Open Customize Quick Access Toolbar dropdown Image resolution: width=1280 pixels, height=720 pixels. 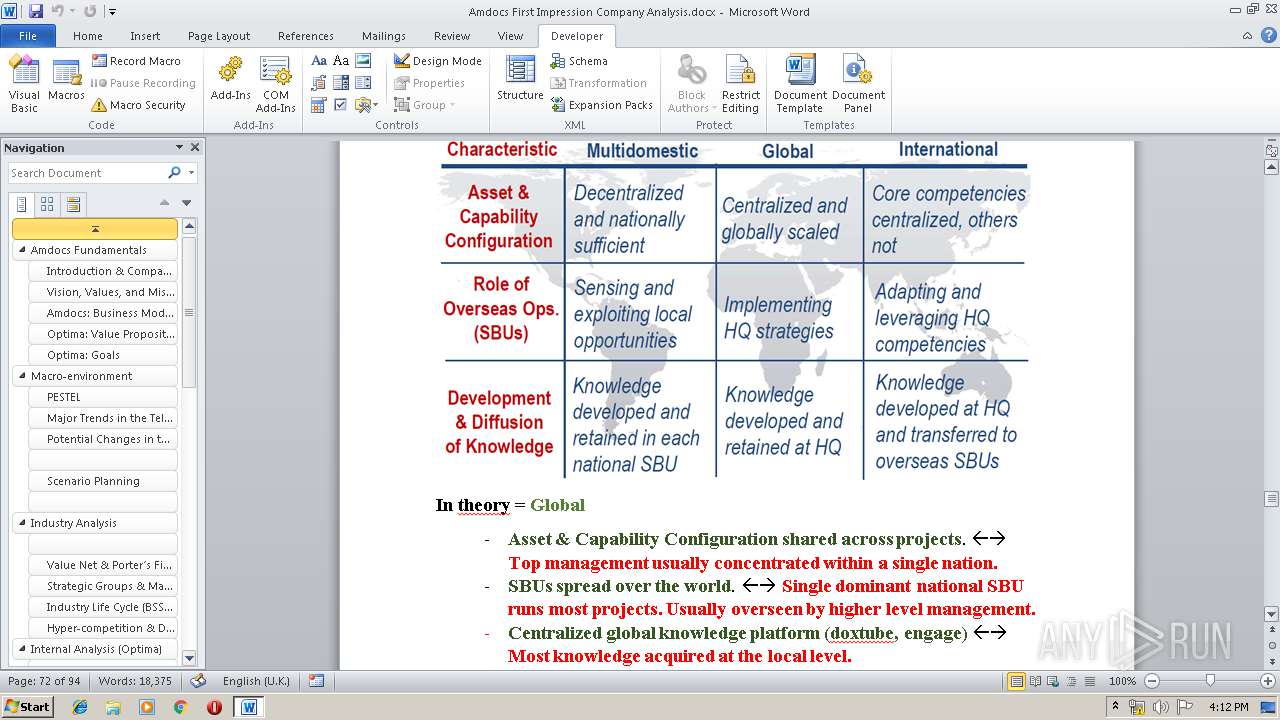(112, 12)
